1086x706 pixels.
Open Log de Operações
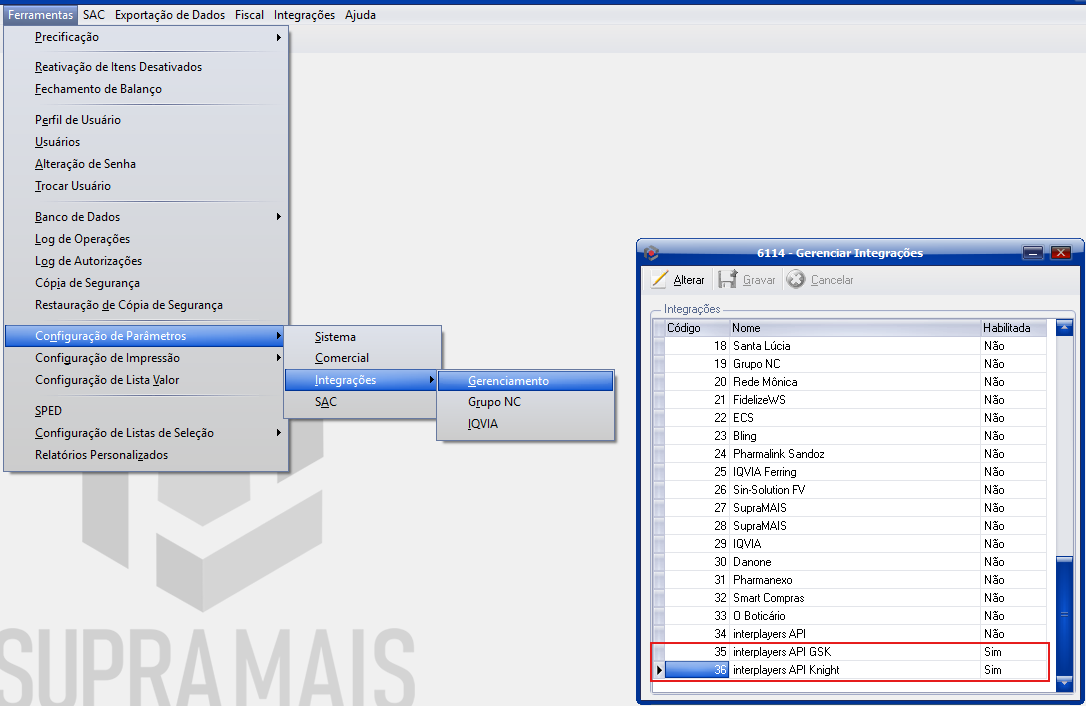[x=82, y=239]
